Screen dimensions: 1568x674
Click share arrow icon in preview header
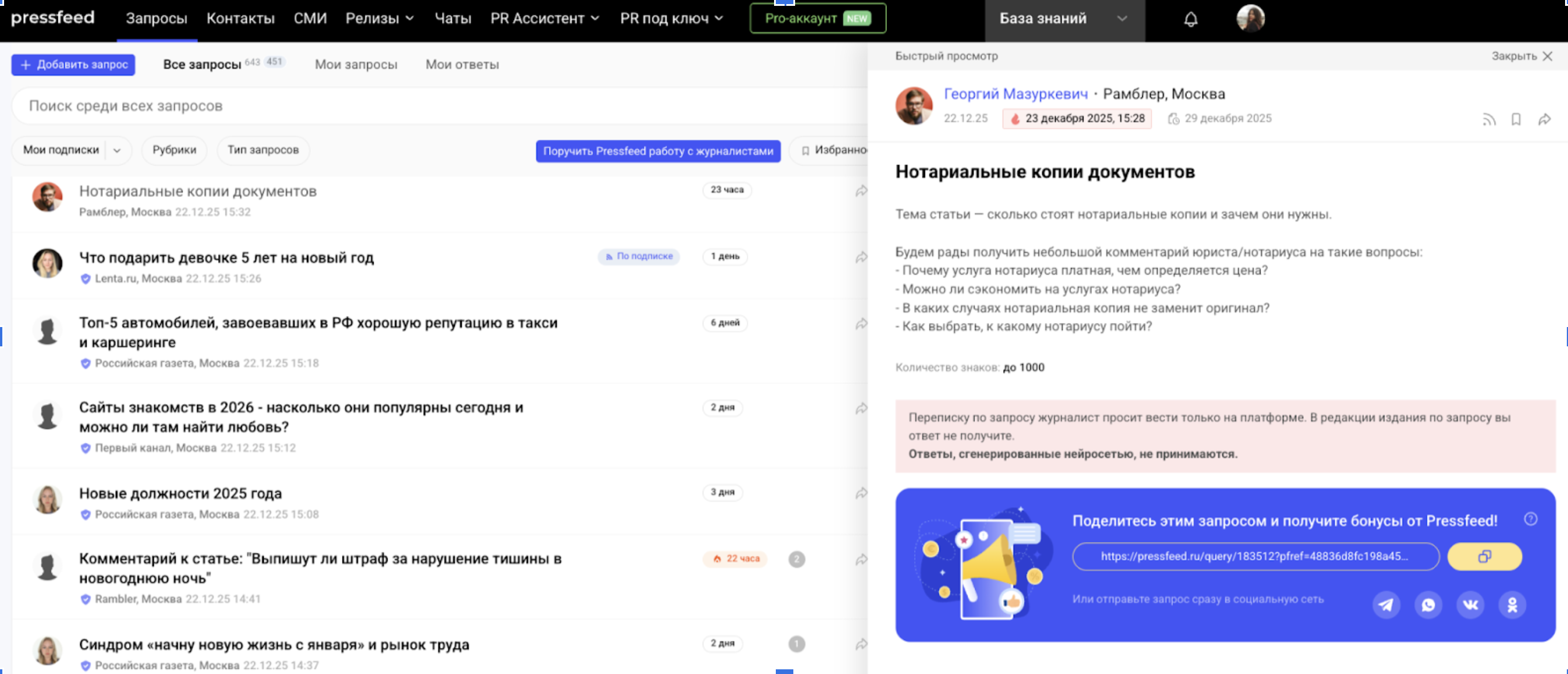(x=1544, y=119)
